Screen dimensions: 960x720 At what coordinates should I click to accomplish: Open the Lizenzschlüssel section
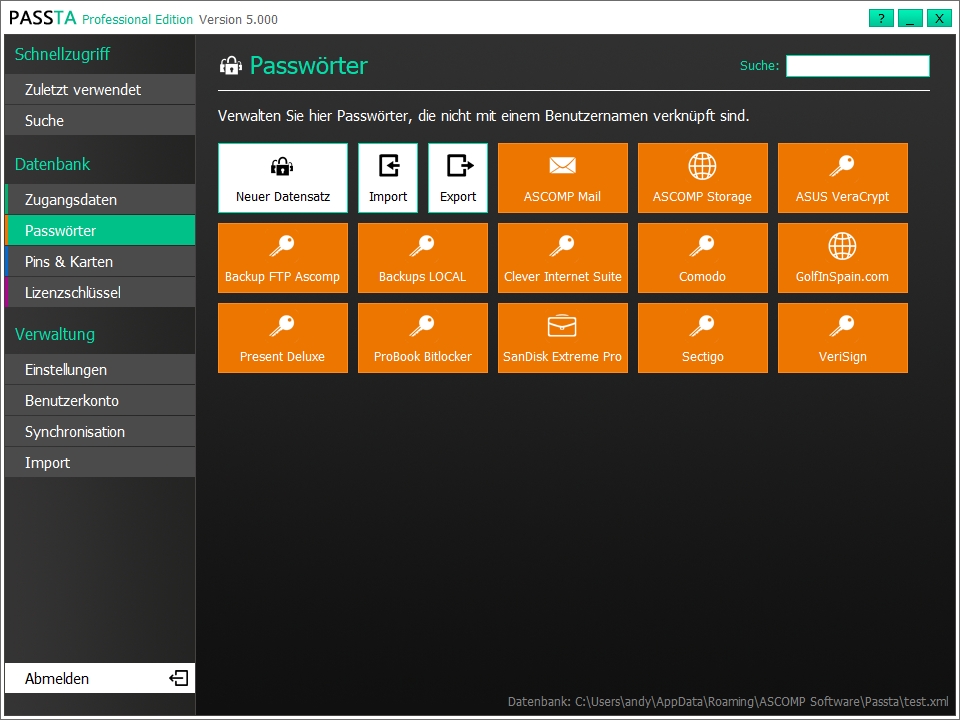[x=100, y=293]
